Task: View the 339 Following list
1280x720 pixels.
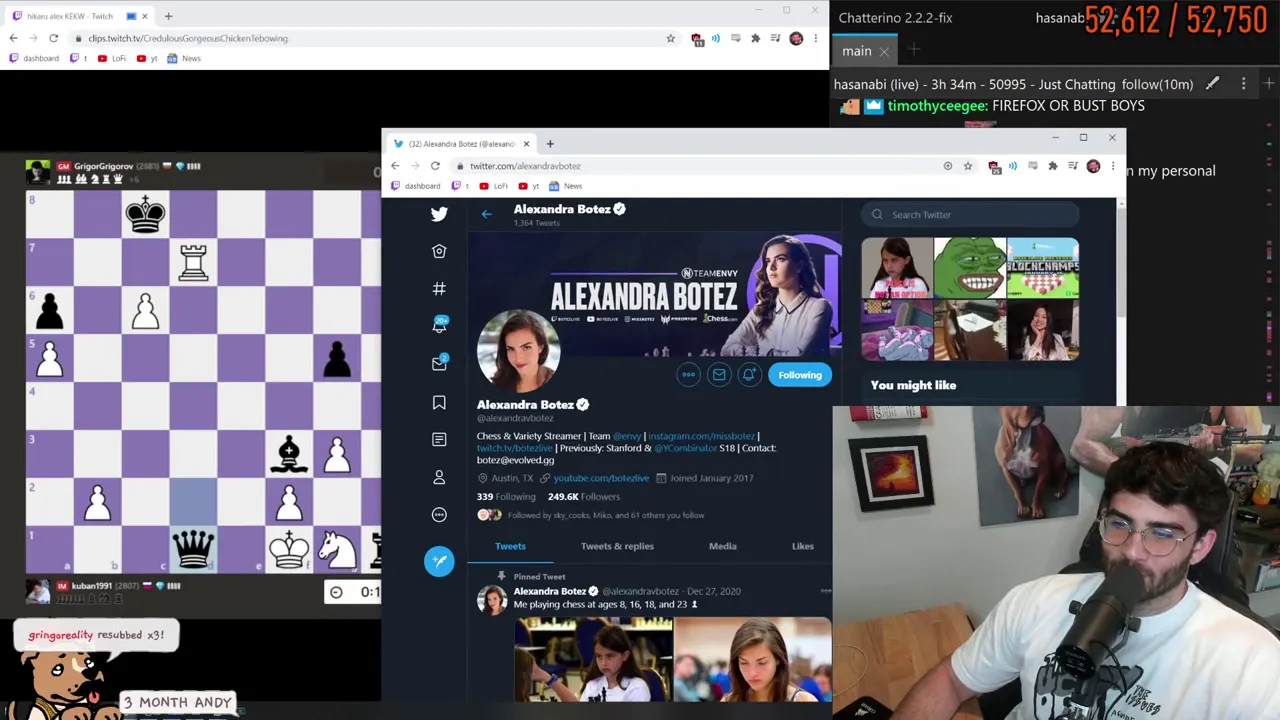Action: [506, 497]
